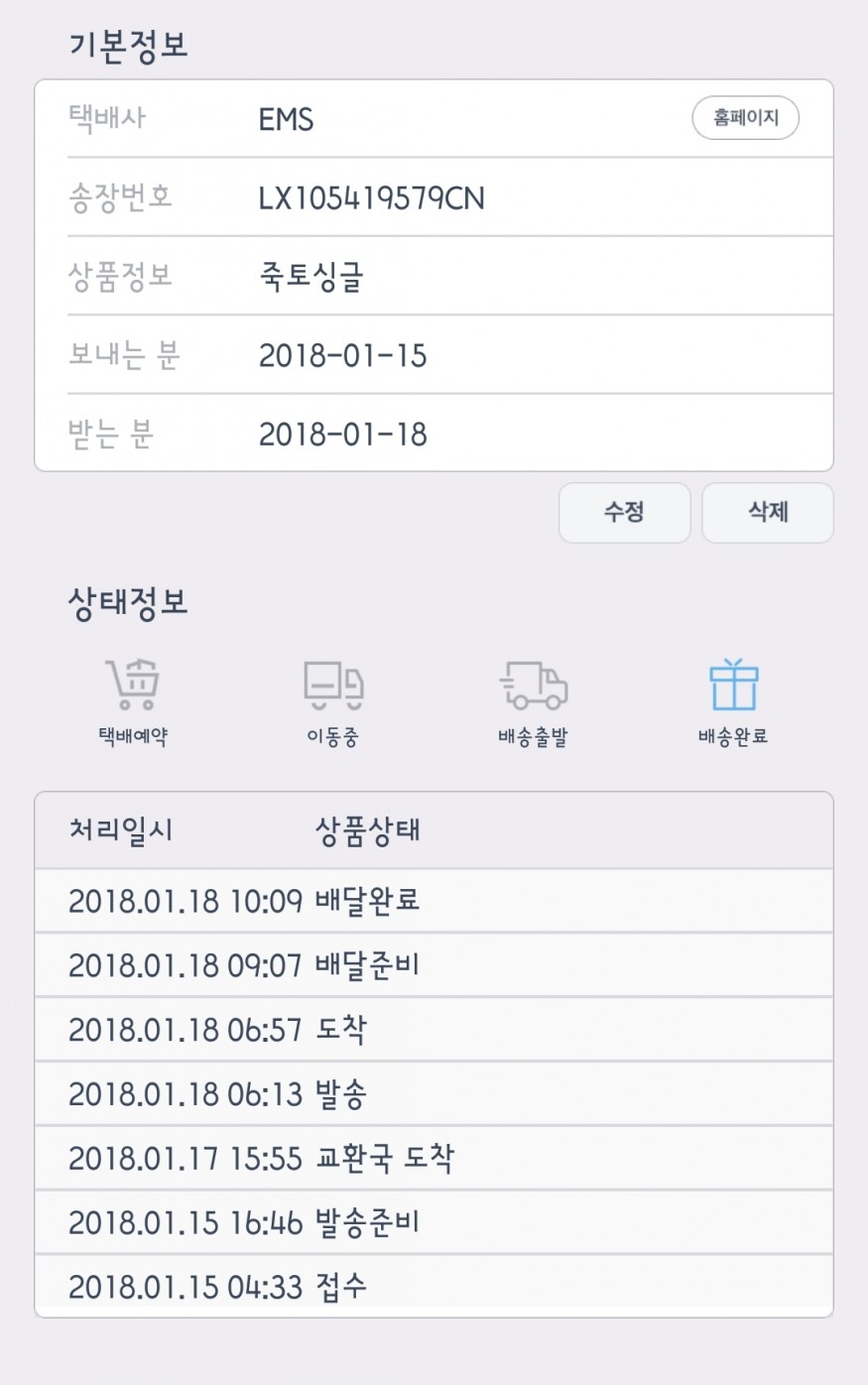
Task: Select the 배달완료 status row
Action: (434, 901)
